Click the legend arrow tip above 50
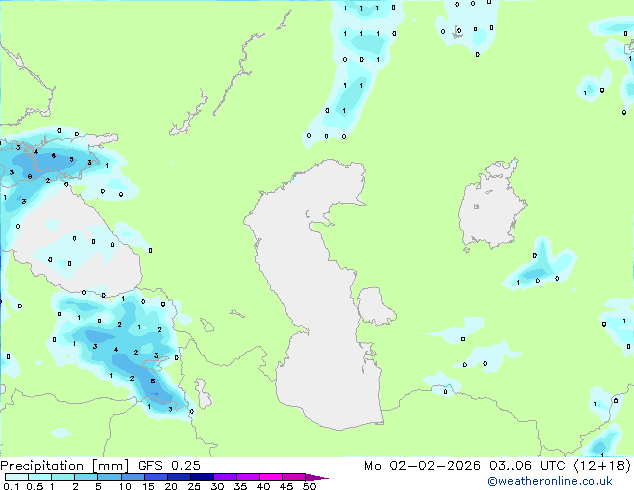Image resolution: width=634 pixels, height=490 pixels. 317,478
